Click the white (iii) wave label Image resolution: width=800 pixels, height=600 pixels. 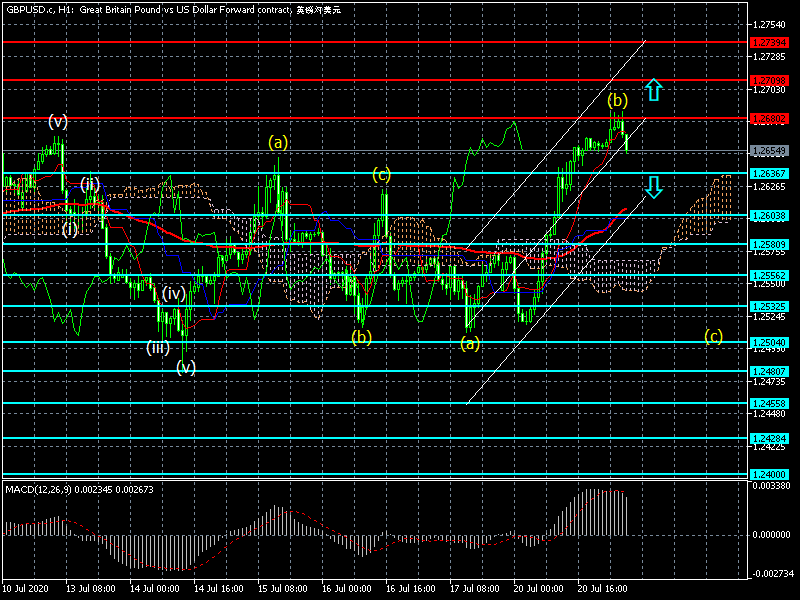click(158, 347)
